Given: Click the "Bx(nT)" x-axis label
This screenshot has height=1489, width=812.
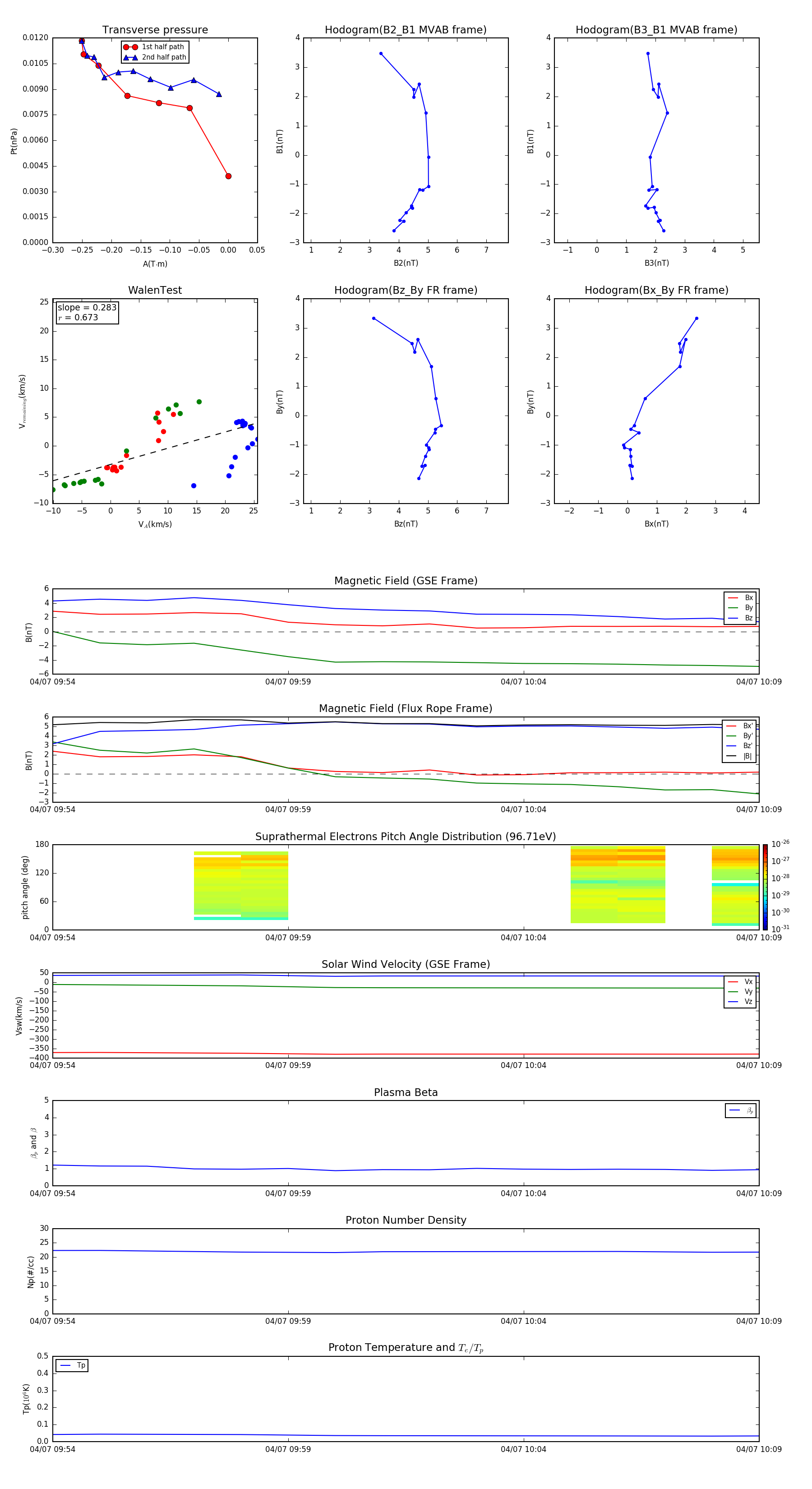Looking at the screenshot, I should click(x=656, y=524).
